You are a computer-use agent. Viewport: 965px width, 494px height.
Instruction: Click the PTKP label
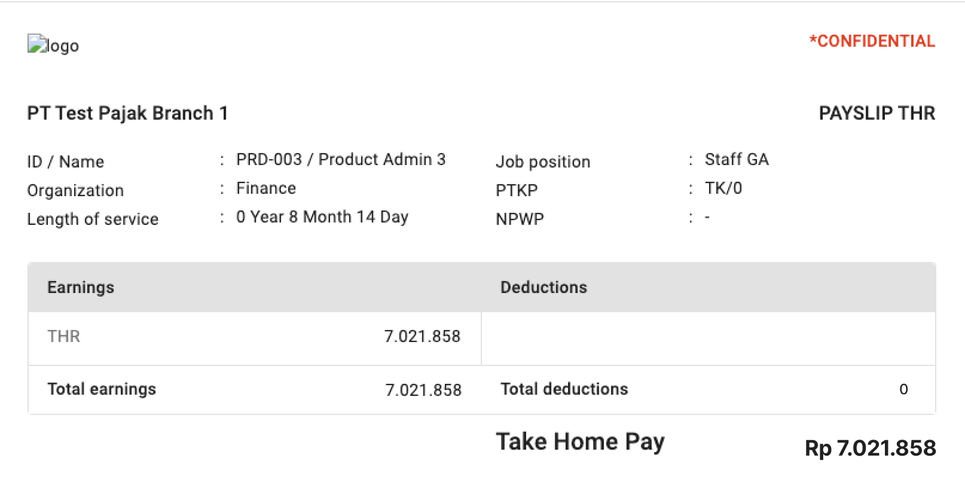(x=516, y=191)
